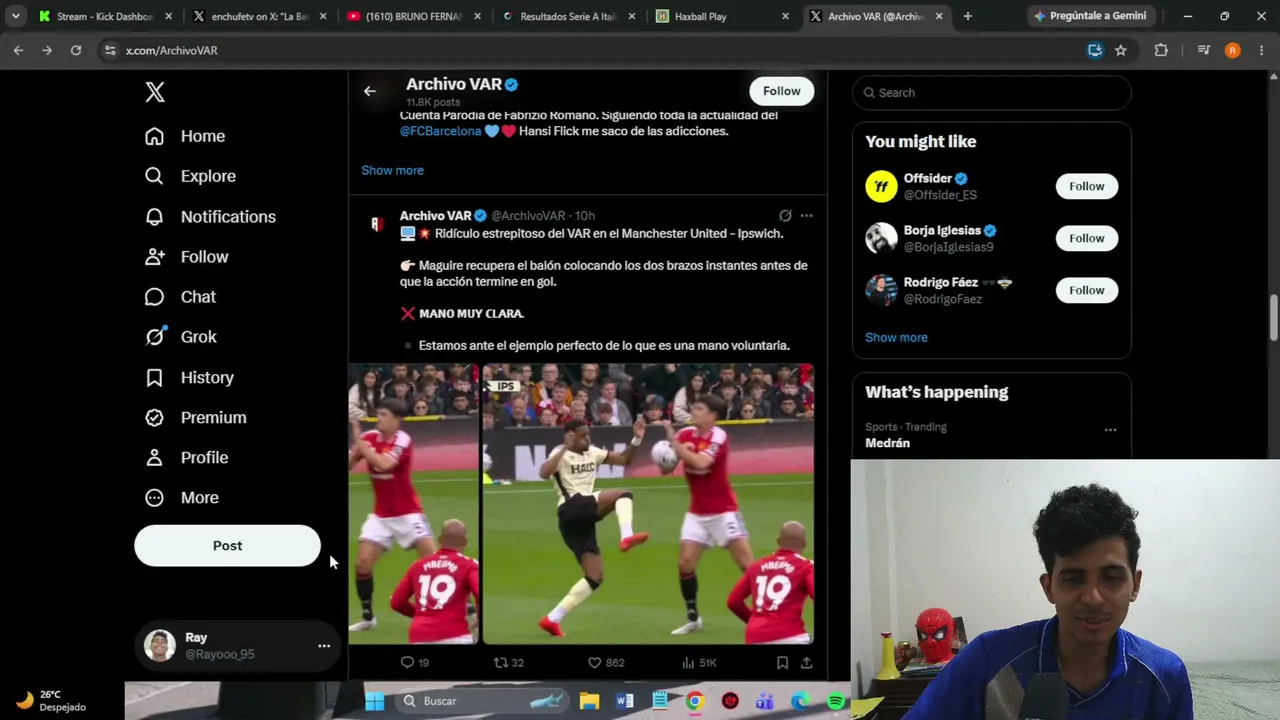Click the History bookmark icon
Viewport: 1280px width, 720px height.
pos(154,378)
